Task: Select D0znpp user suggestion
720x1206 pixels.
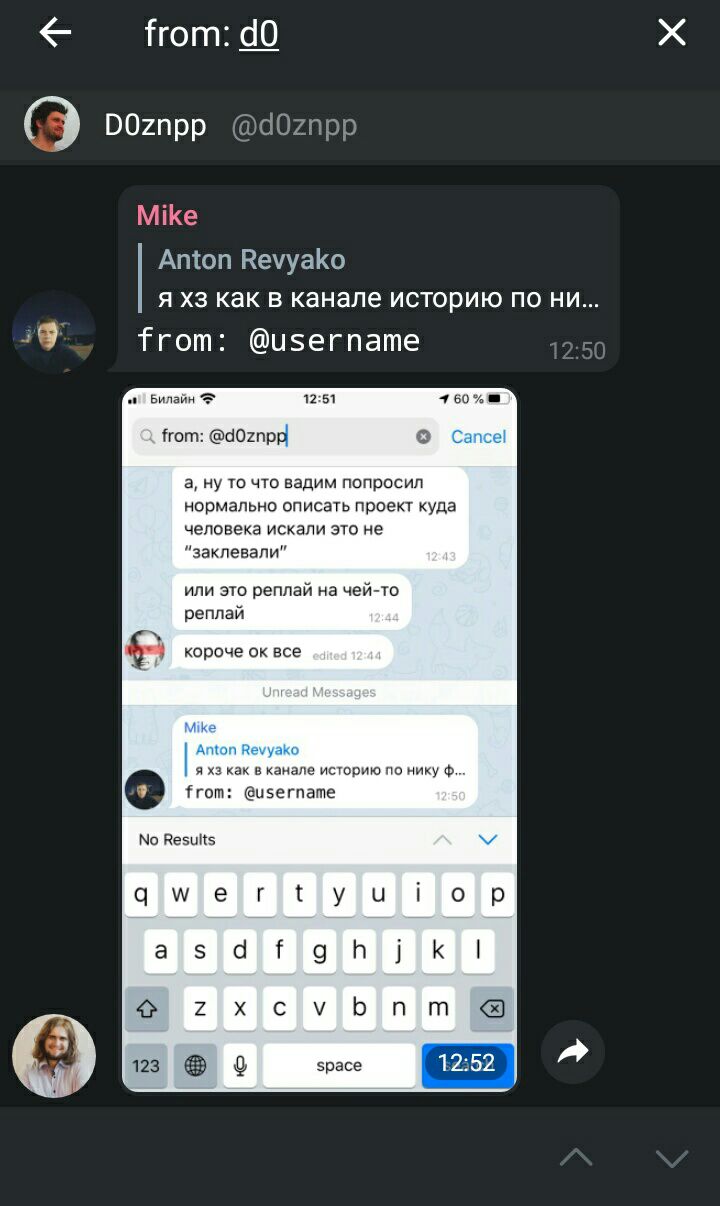Action: click(x=360, y=125)
